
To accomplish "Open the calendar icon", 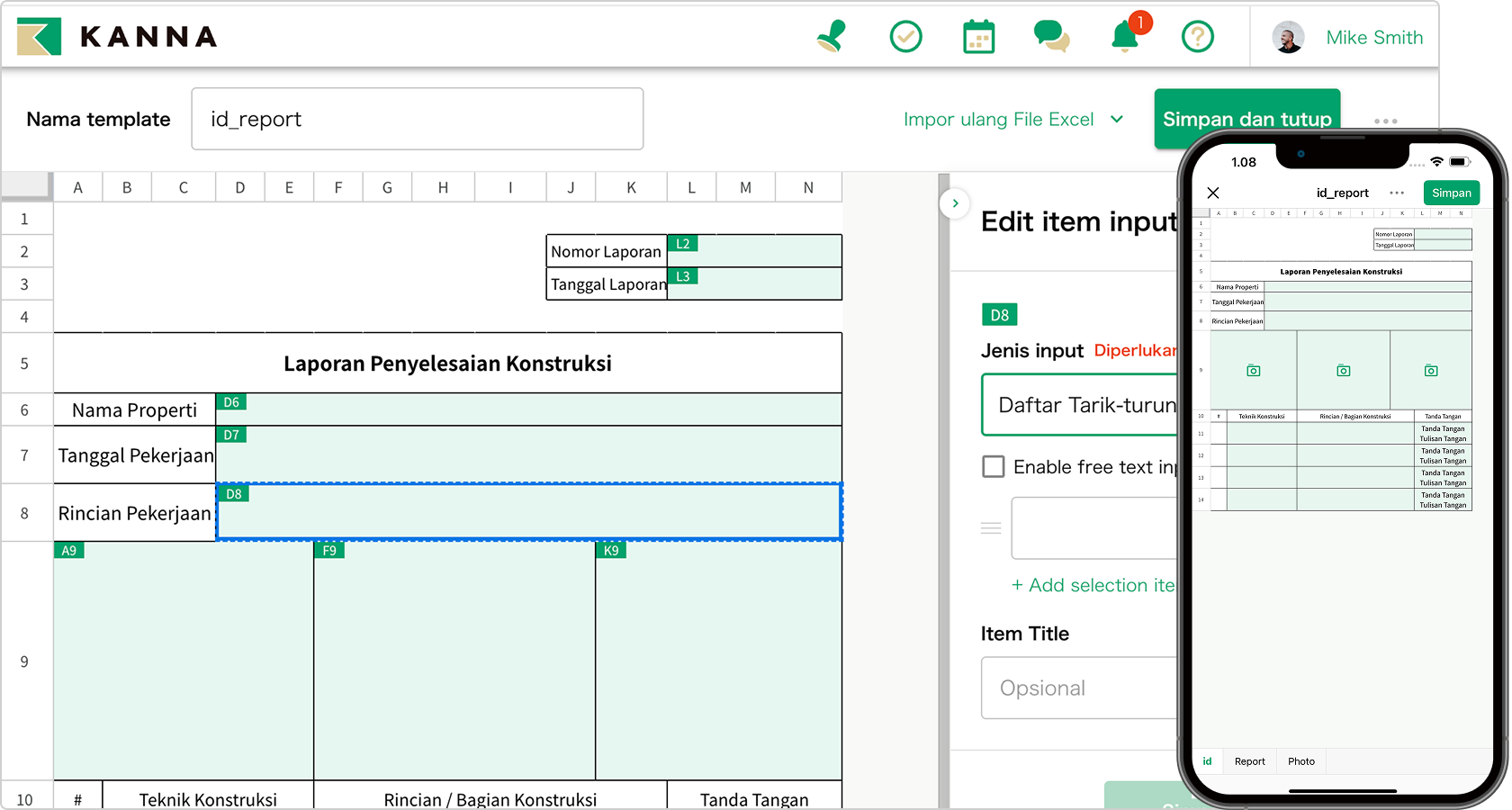I will pyautogui.click(x=978, y=37).
